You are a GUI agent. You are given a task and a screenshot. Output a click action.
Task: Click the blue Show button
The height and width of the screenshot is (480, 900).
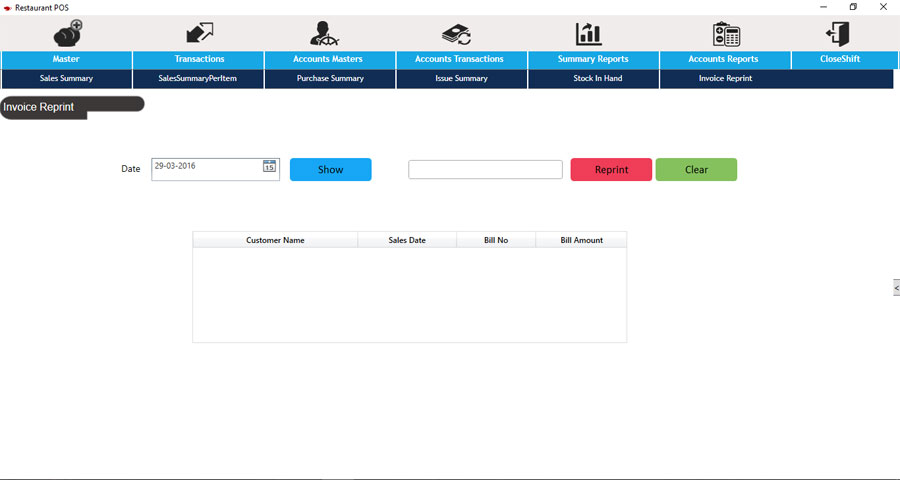[330, 170]
